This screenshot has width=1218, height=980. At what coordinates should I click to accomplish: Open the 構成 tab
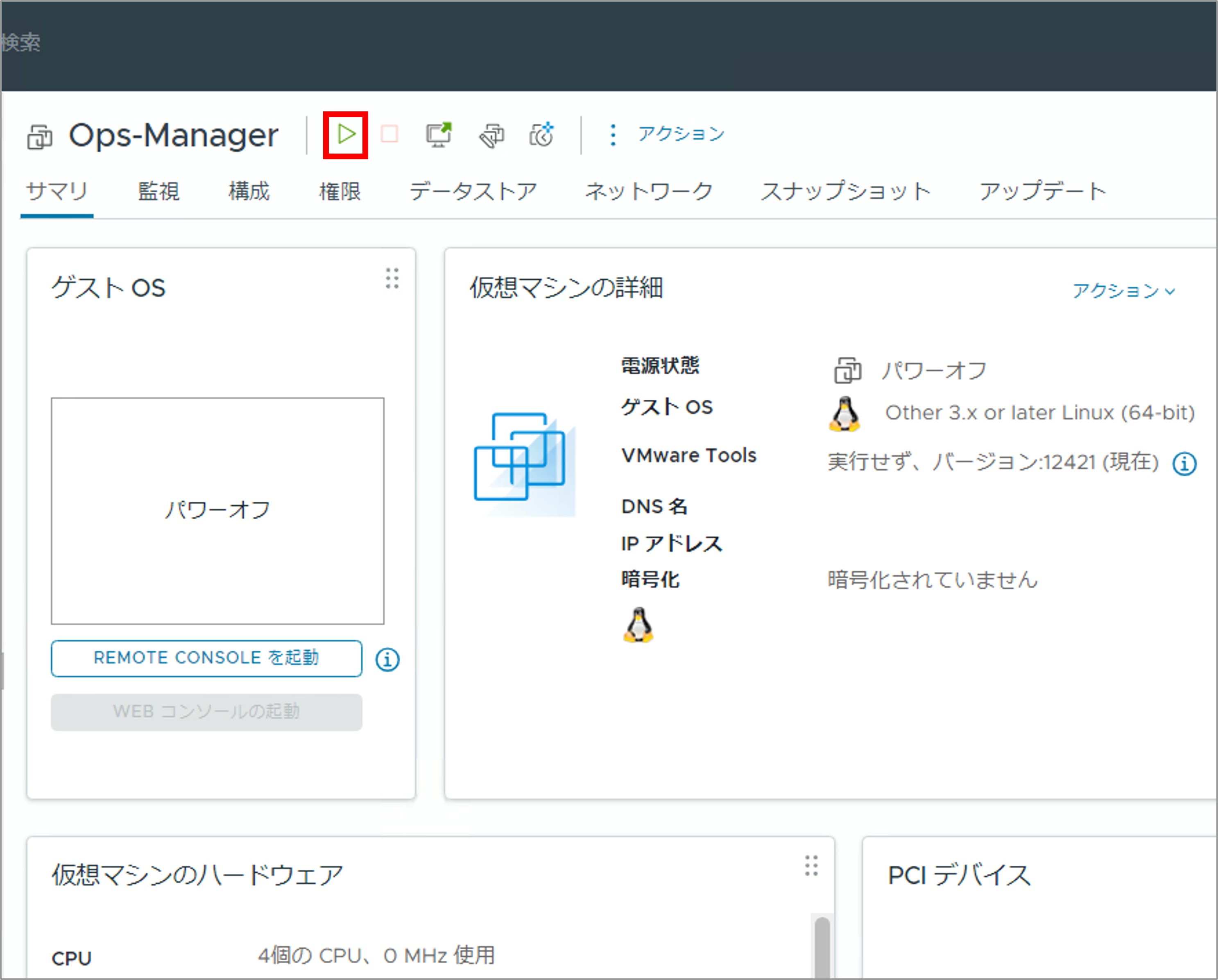[249, 192]
